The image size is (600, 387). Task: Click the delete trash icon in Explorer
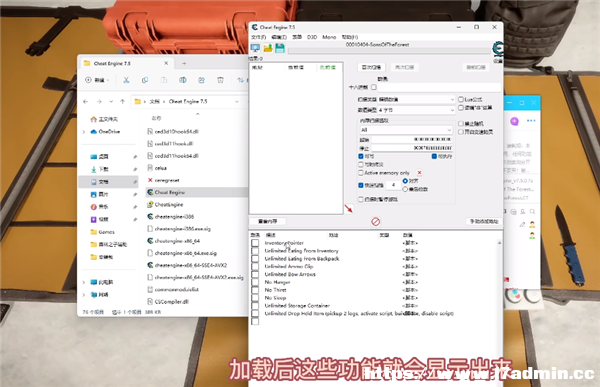pyautogui.click(x=220, y=80)
